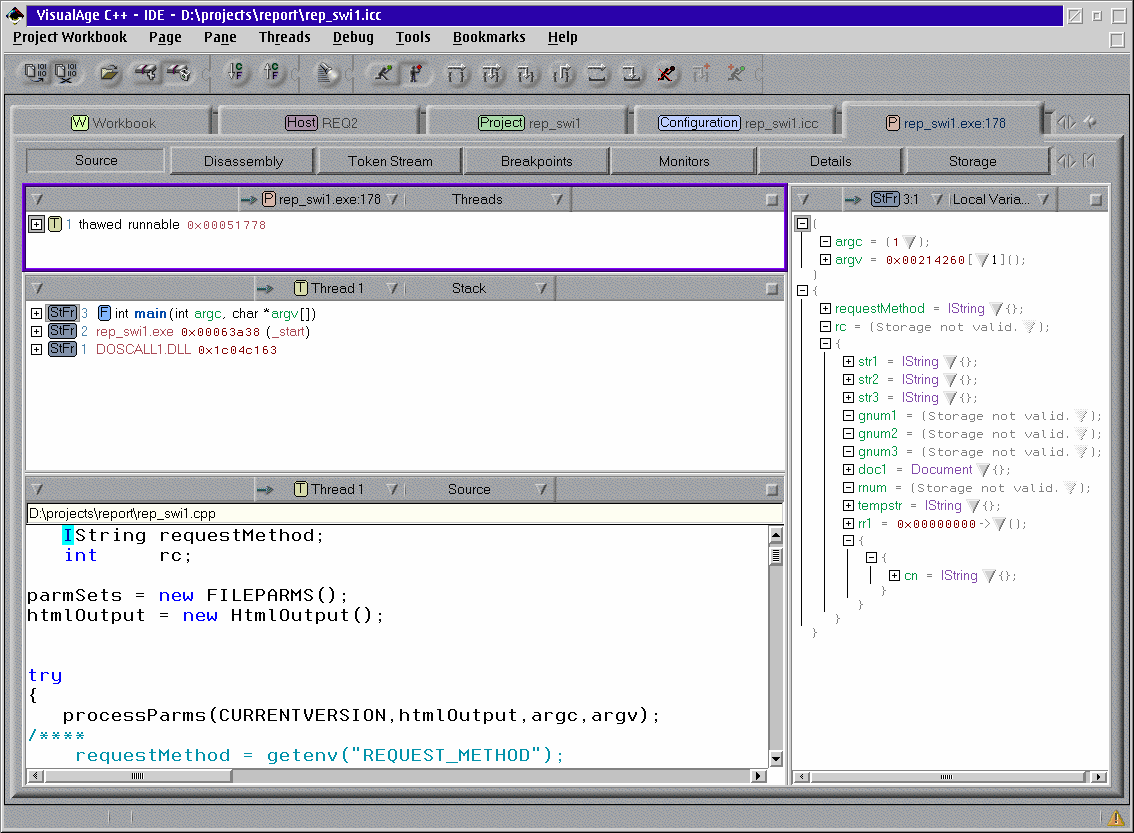Open the Stack view dropdown triangle
Viewport: 1134px width, 833px height.
541,288
